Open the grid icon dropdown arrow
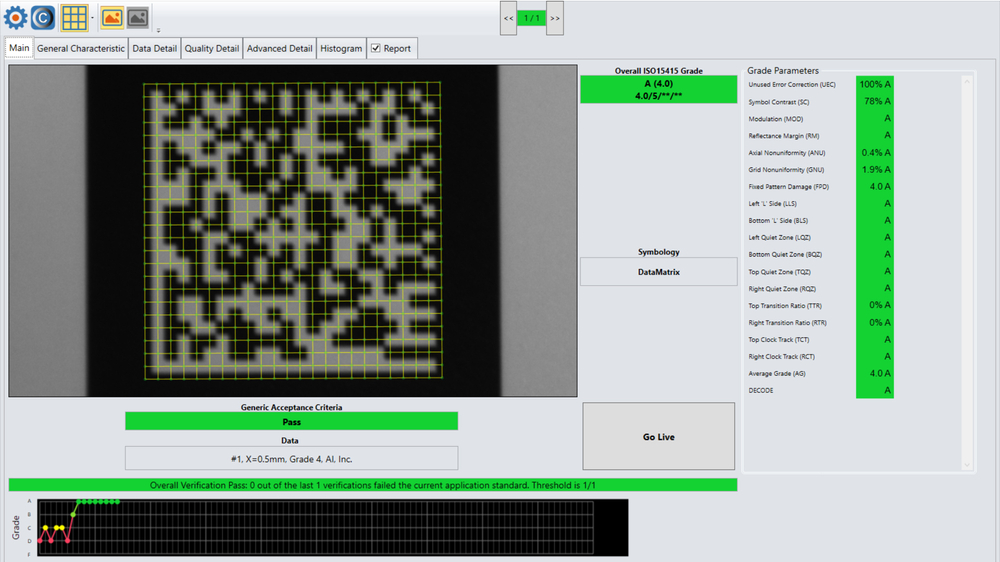1000x562 pixels. 92,18
